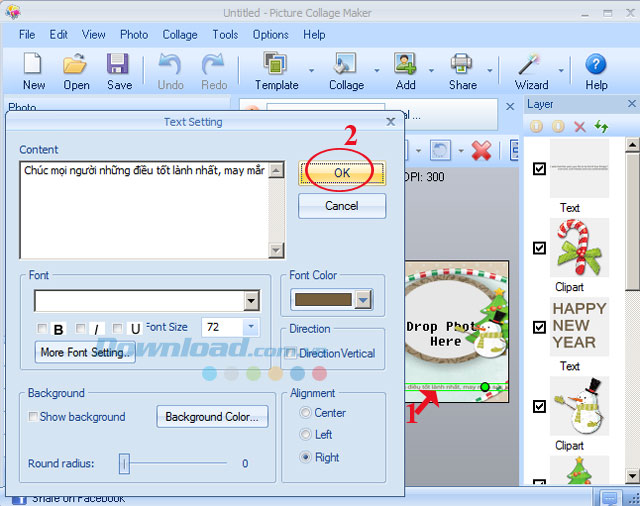Open the Tools menu
The image size is (640, 506).
(225, 35)
